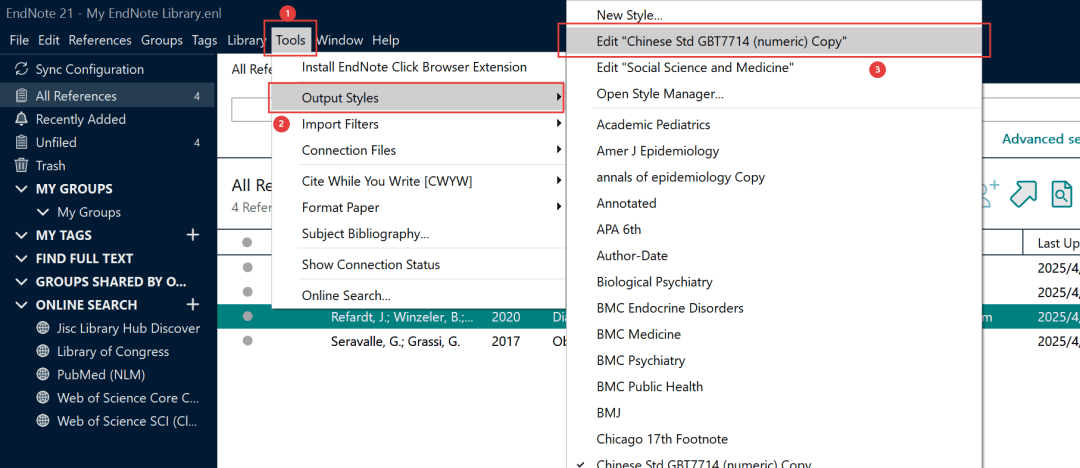Click the share arrow toolbar icon
This screenshot has height=468, width=1080.
click(x=1023, y=194)
